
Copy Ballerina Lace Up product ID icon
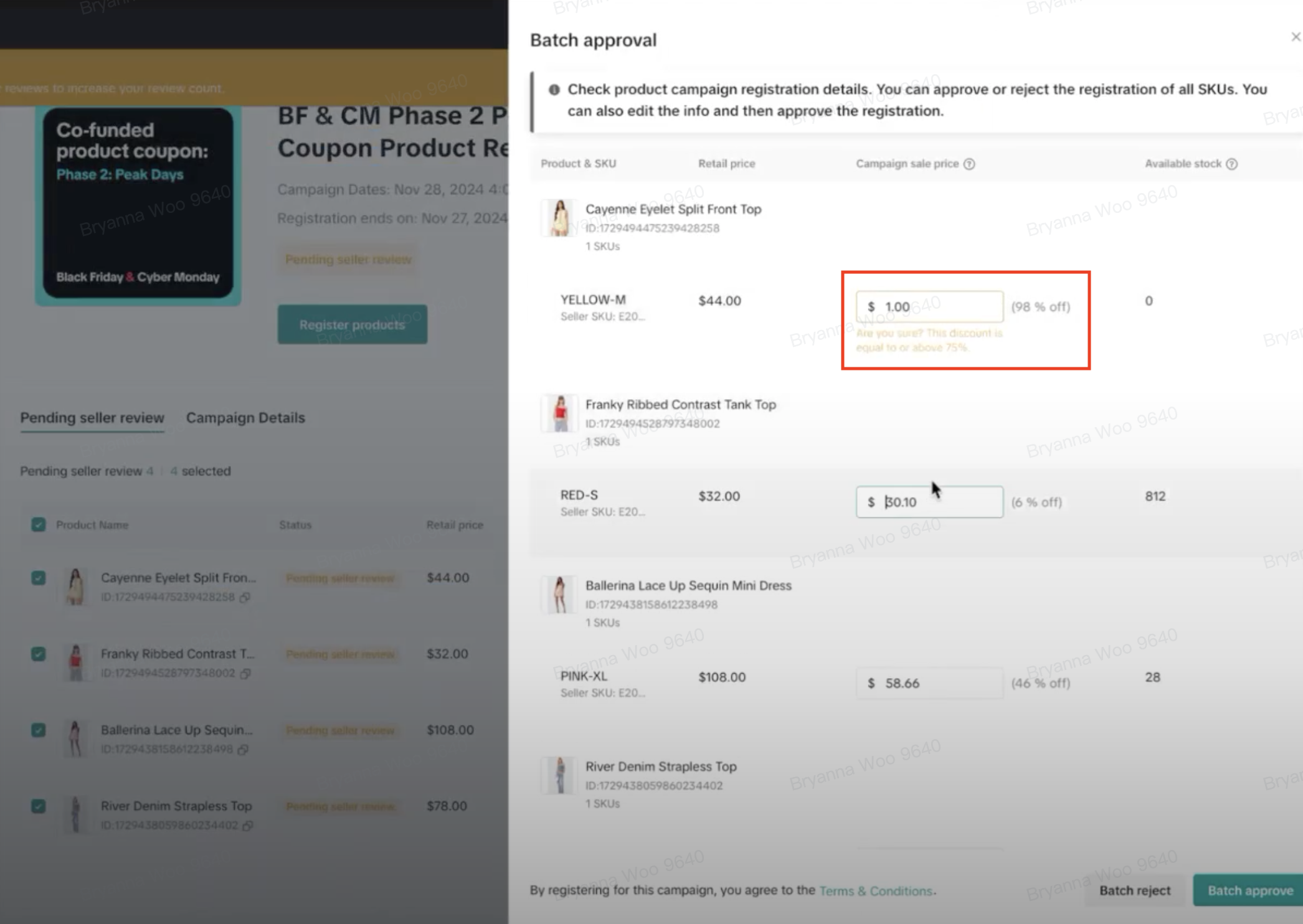(x=244, y=749)
